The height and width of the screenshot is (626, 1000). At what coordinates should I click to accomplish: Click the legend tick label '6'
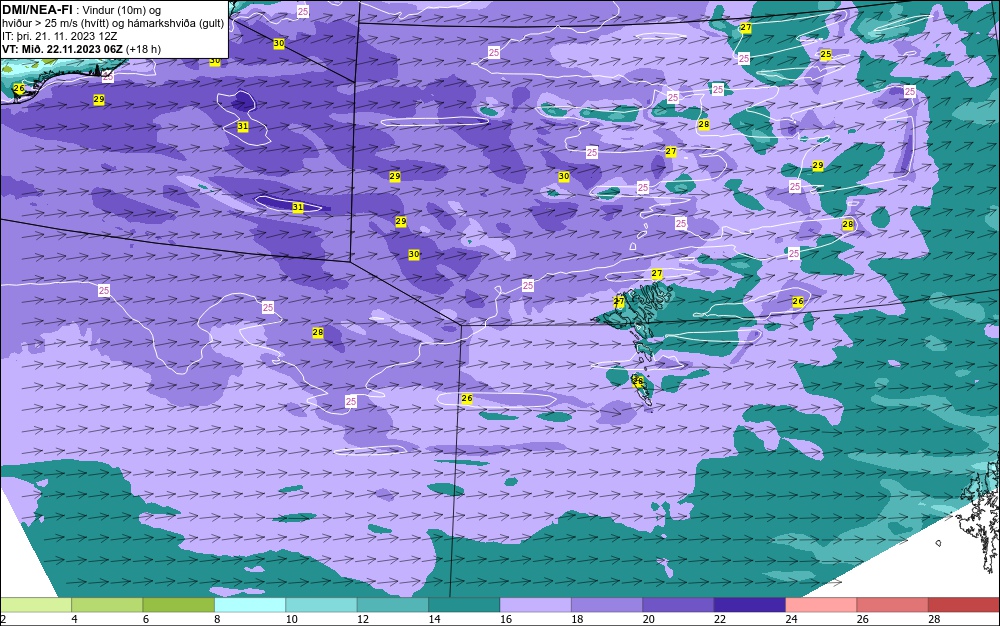coord(145,619)
